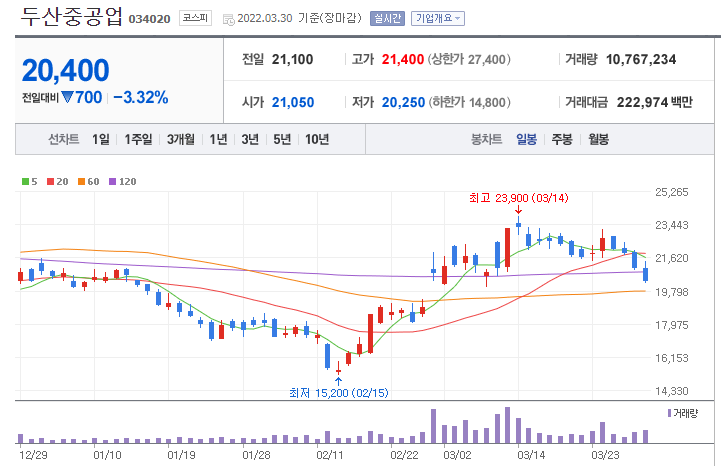Click the 실시간 real-time button
Viewport: 721px width, 466px height.
(x=387, y=18)
